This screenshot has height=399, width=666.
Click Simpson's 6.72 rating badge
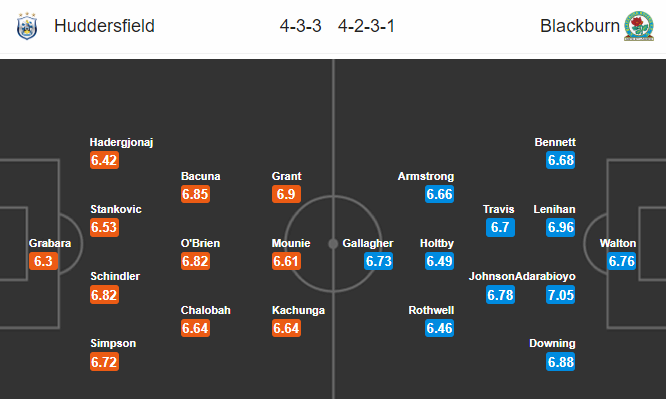coord(104,362)
